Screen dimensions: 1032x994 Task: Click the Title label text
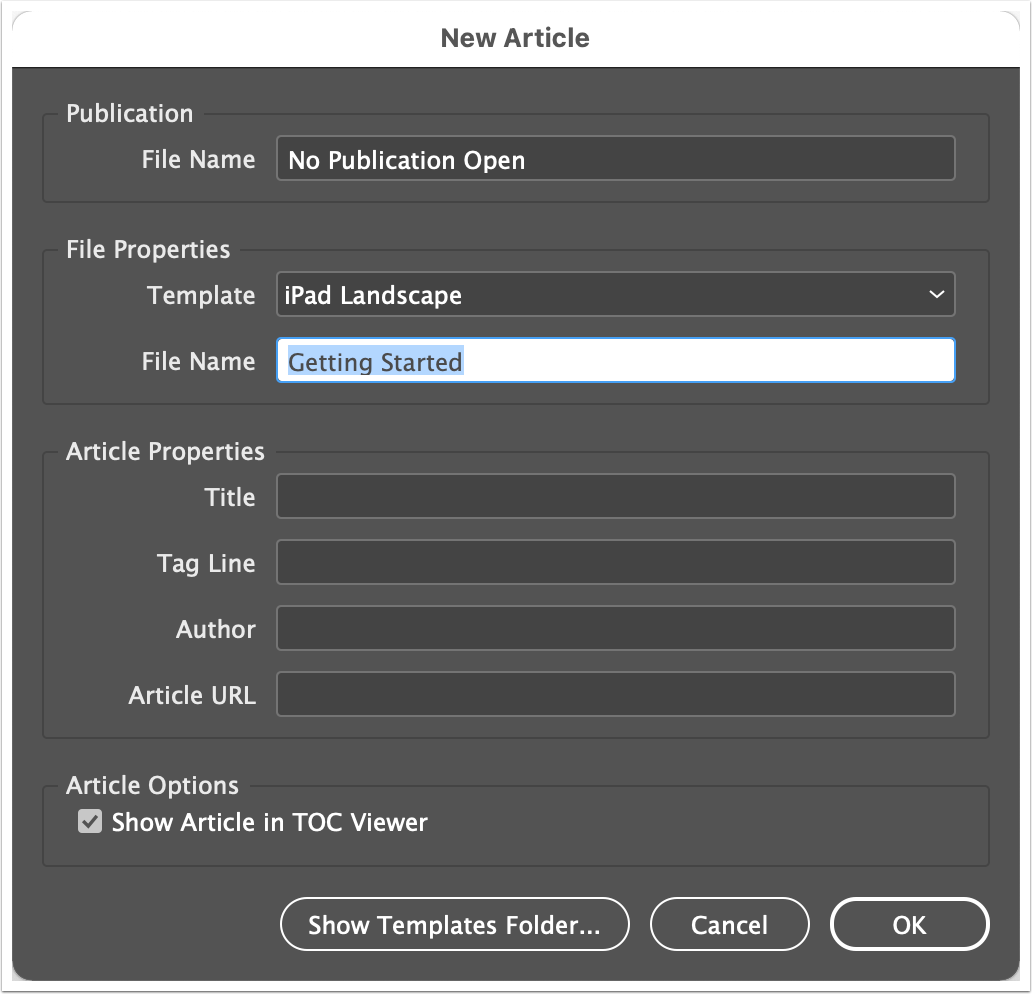(230, 497)
